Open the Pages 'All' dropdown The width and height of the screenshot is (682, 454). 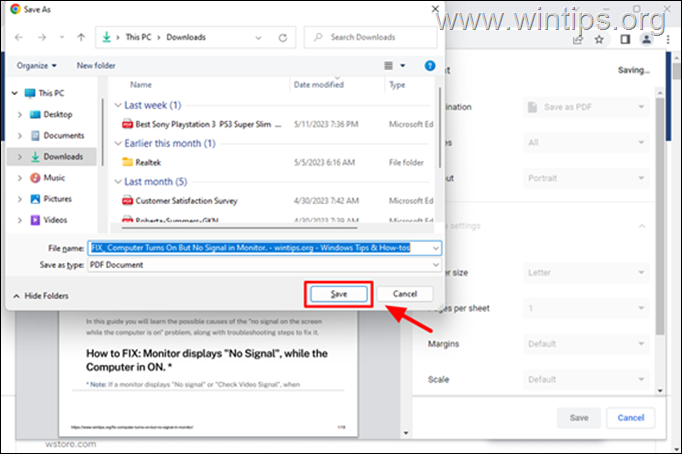(586, 143)
